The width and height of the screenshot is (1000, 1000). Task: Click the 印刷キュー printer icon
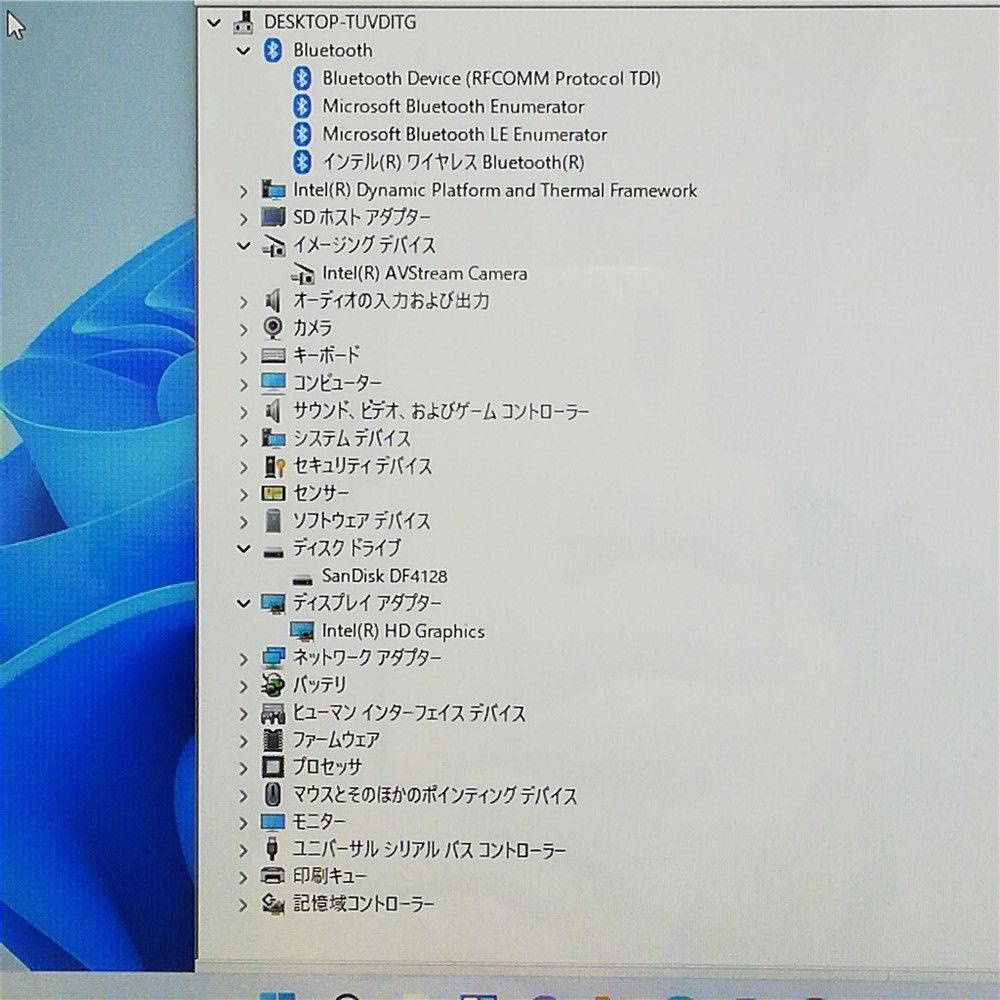click(273, 876)
